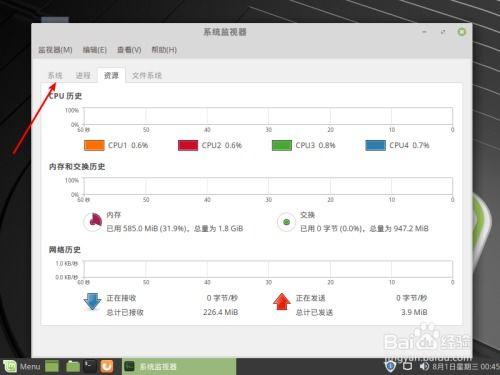Change the CPU2 red color swatch
This screenshot has height=375, width=500.
click(188, 145)
